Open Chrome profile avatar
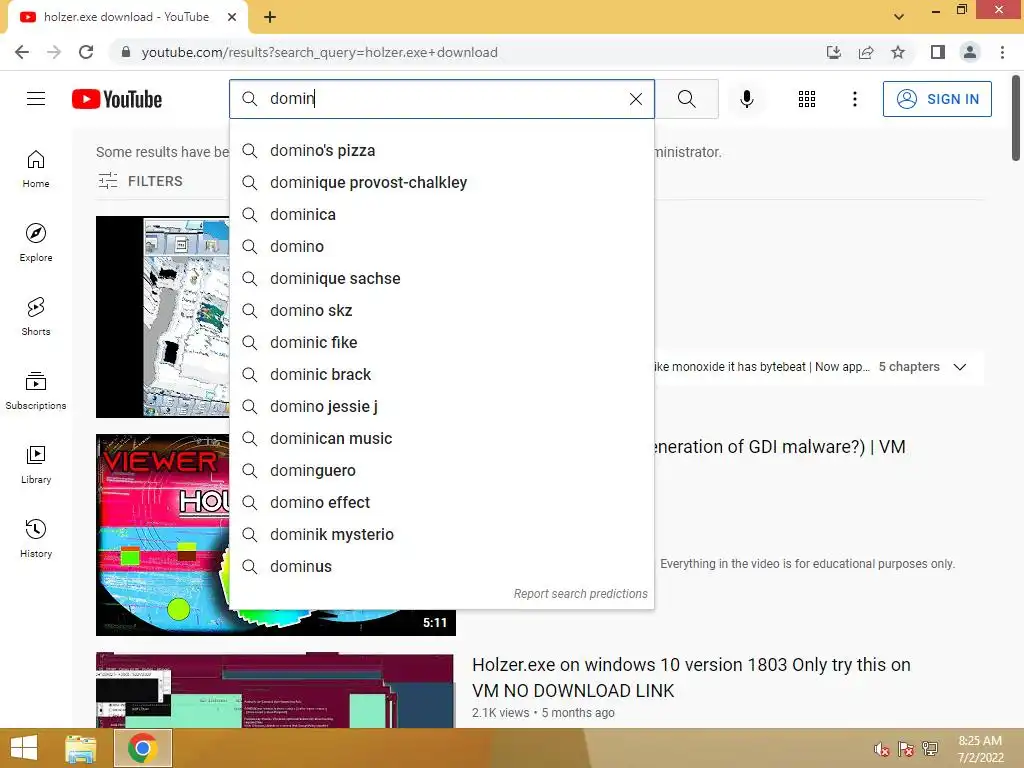Screen dimensions: 1024x768 (970, 52)
